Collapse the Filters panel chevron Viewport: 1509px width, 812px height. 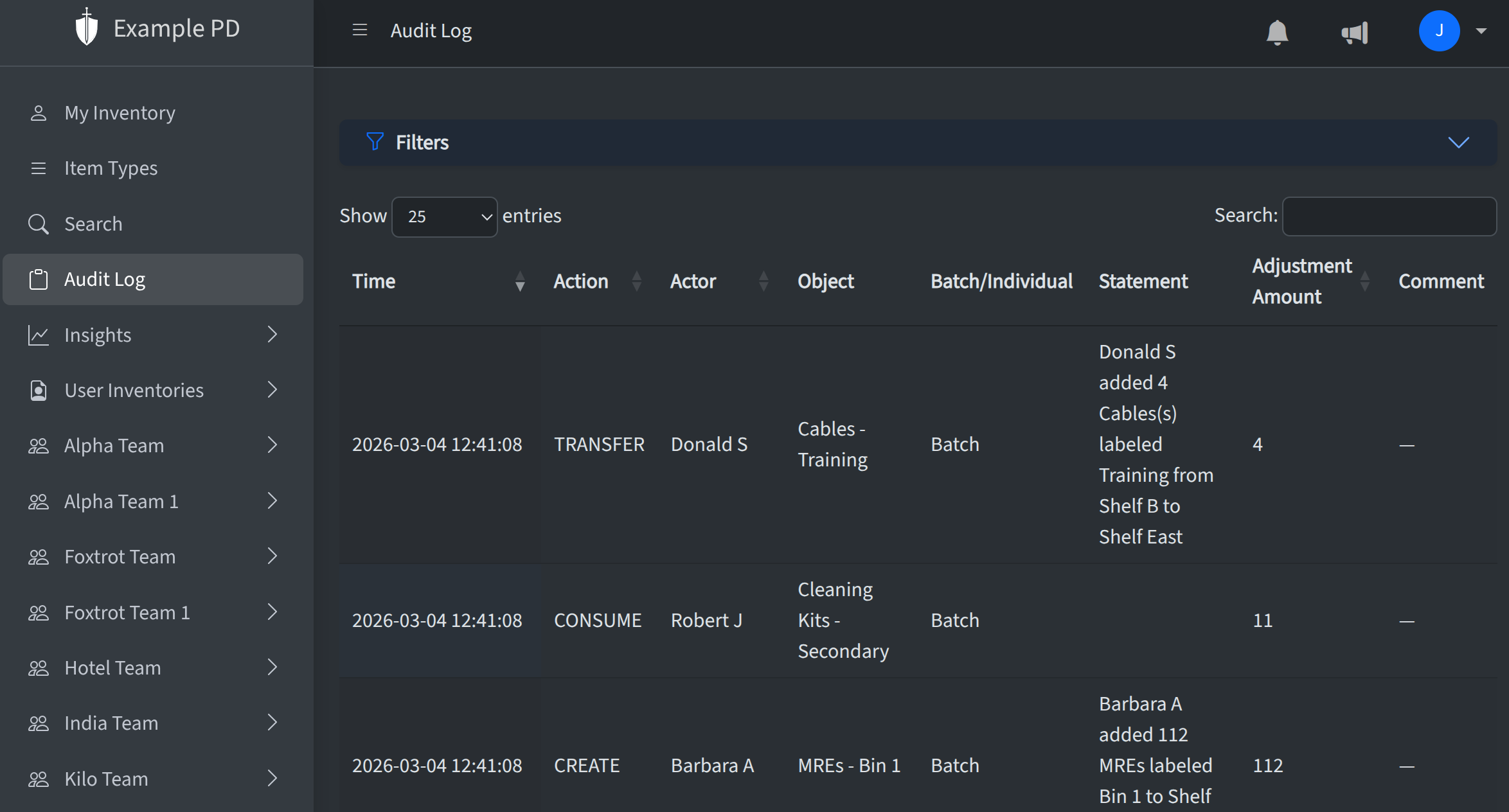1458,143
